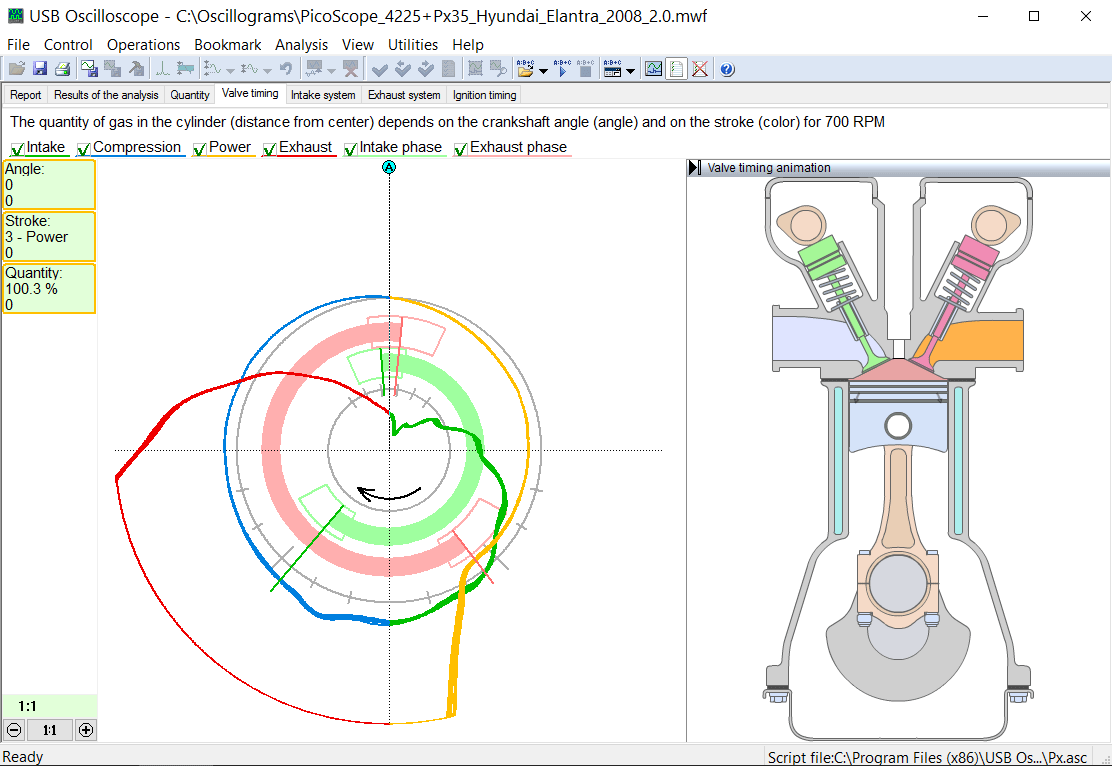Open the A:B+C script folder dropdown arrow
This screenshot has width=1112, height=766.
pyautogui.click(x=543, y=71)
